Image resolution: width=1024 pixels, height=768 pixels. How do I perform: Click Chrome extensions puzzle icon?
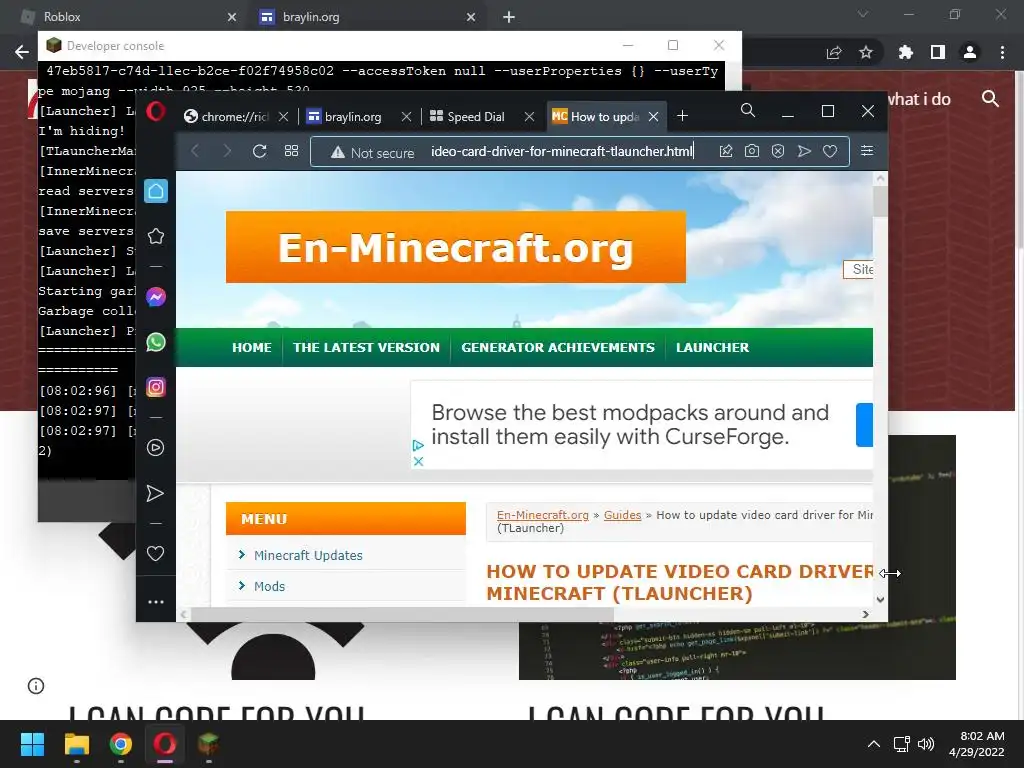905,52
